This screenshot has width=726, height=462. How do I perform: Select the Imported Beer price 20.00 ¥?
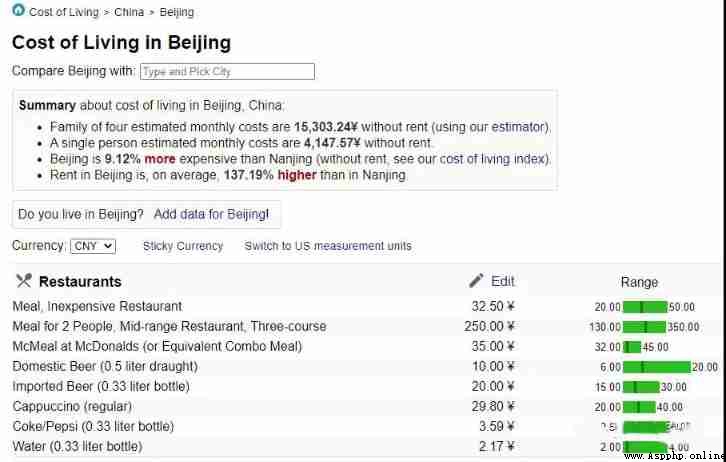[493, 387]
